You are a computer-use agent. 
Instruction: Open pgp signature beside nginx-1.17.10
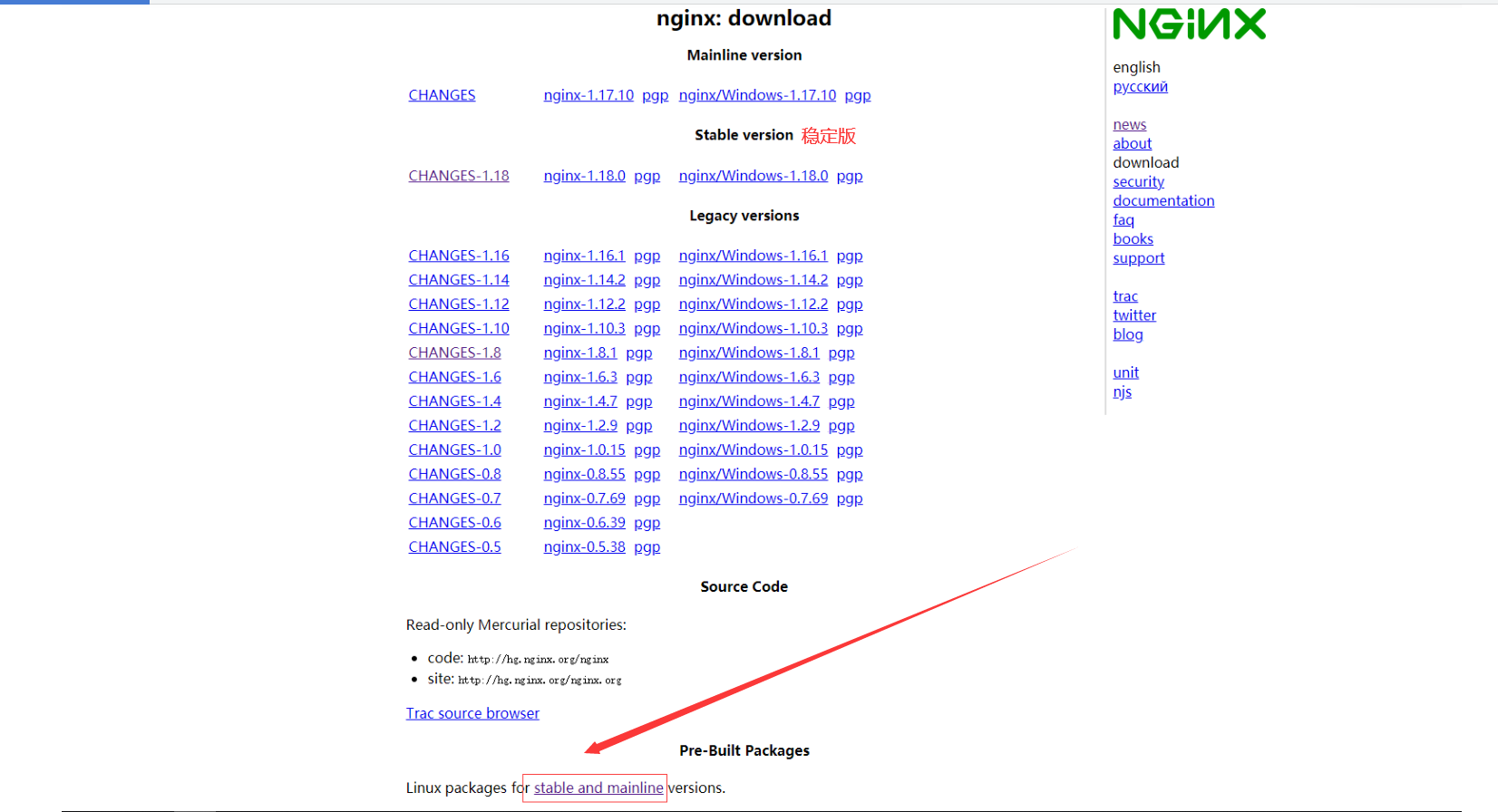coord(655,95)
